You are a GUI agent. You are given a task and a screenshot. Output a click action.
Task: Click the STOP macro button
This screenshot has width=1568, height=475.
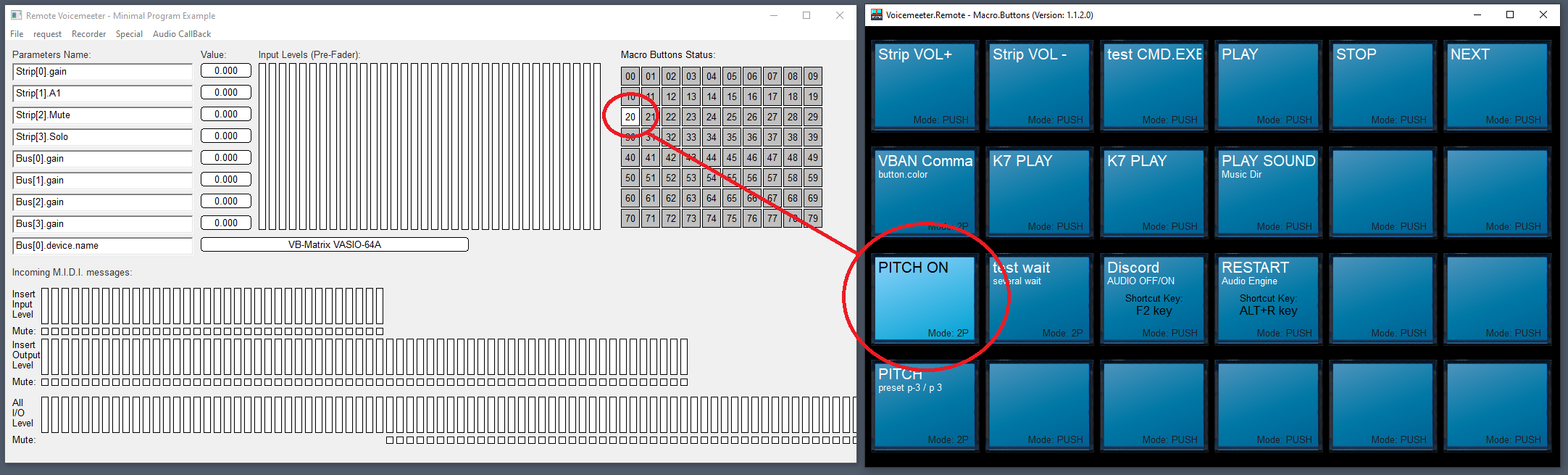[x=1383, y=86]
